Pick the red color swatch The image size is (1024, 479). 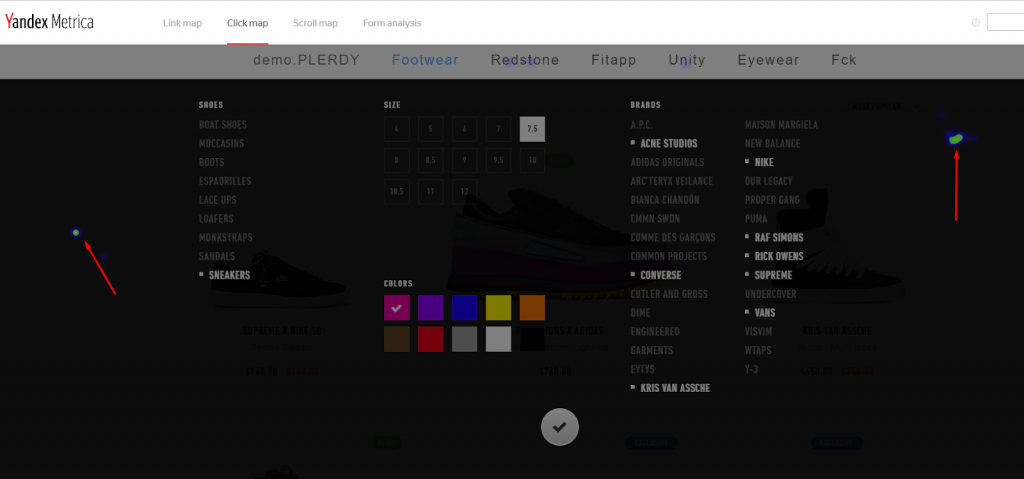[x=430, y=339]
